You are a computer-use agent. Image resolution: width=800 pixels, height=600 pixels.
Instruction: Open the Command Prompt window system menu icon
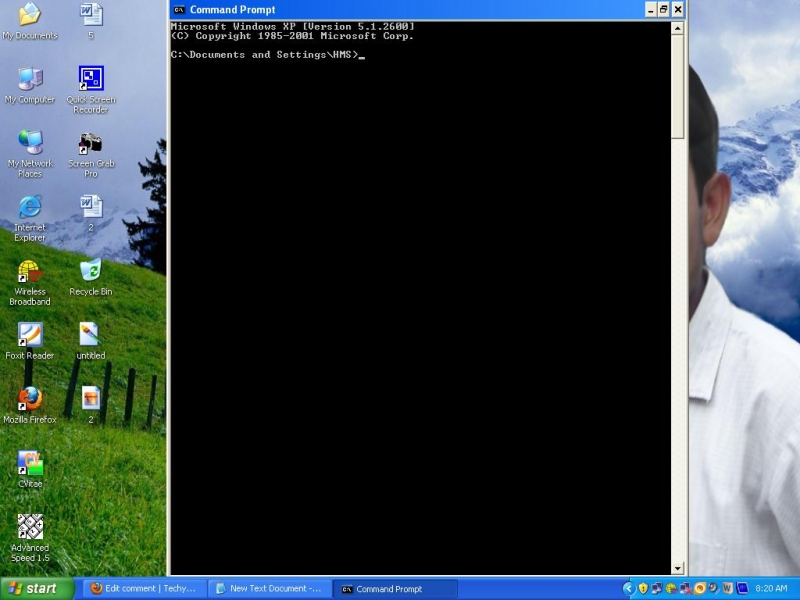tap(179, 10)
